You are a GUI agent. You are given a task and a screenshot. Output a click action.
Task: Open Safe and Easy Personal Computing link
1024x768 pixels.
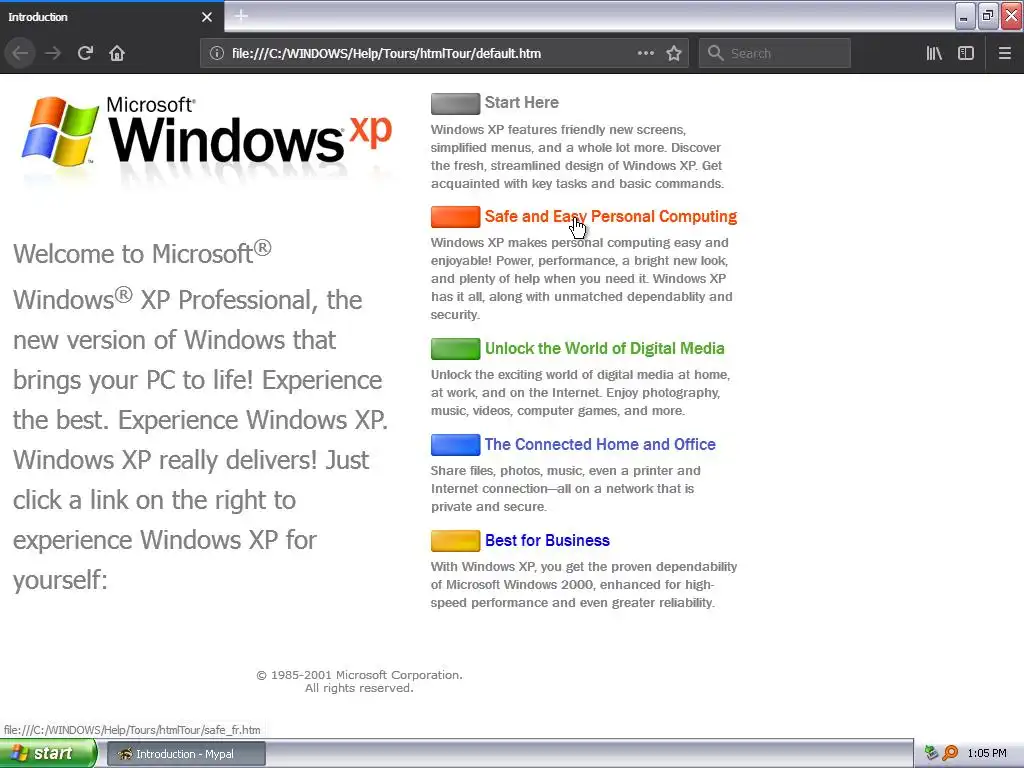pos(611,216)
